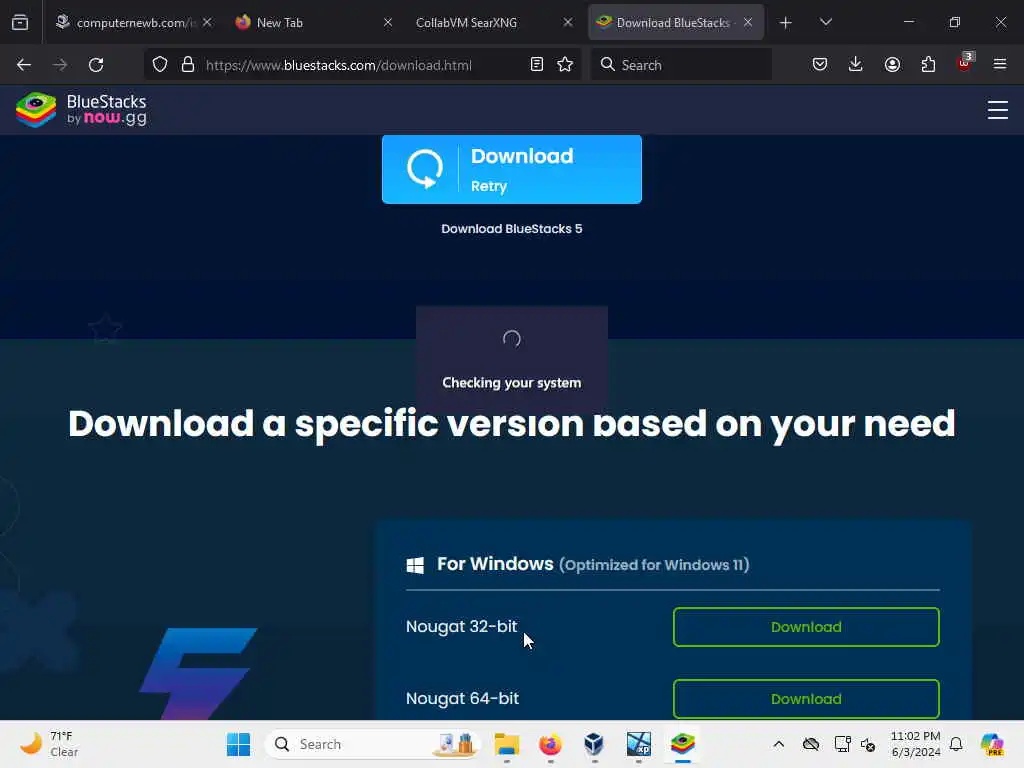The width and height of the screenshot is (1024, 768).
Task: Select the Download BlueStacks tab
Action: [x=676, y=22]
